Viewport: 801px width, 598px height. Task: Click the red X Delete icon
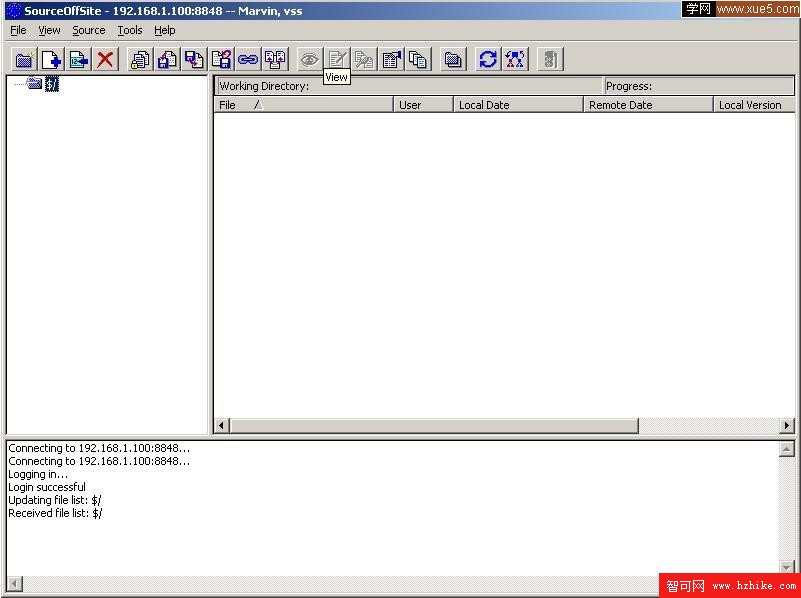(105, 60)
